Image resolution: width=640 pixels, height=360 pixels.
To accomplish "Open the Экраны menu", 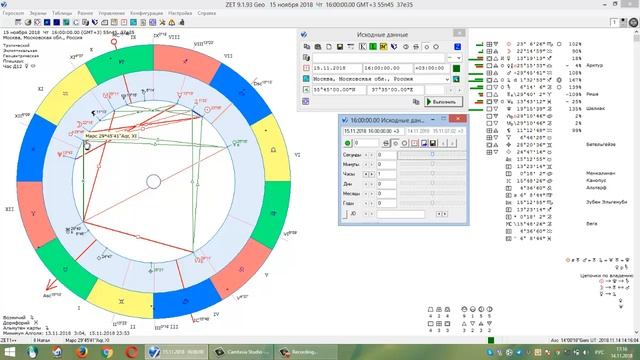I will (x=38, y=13).
